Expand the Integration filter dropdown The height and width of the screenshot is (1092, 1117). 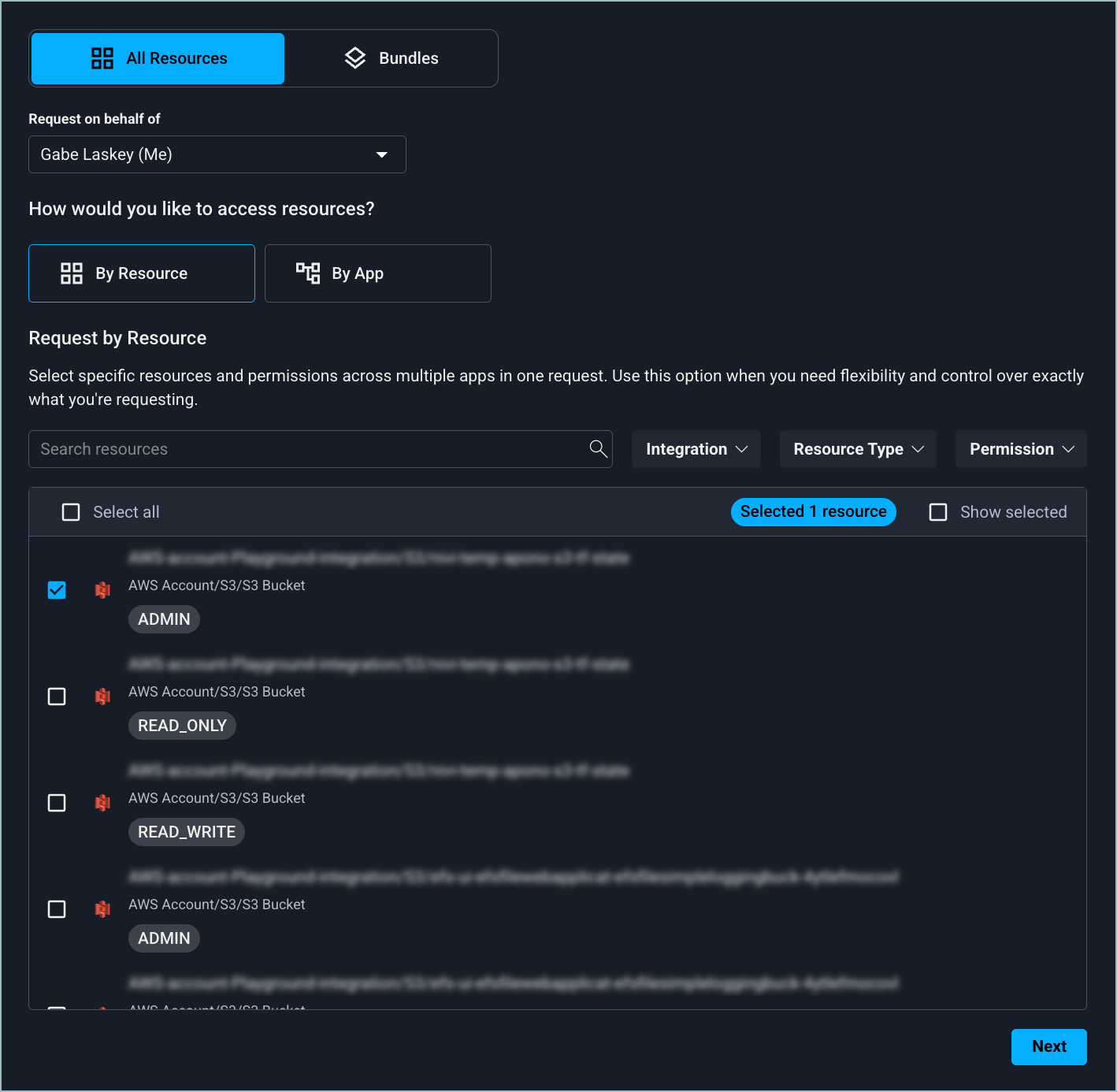[696, 449]
